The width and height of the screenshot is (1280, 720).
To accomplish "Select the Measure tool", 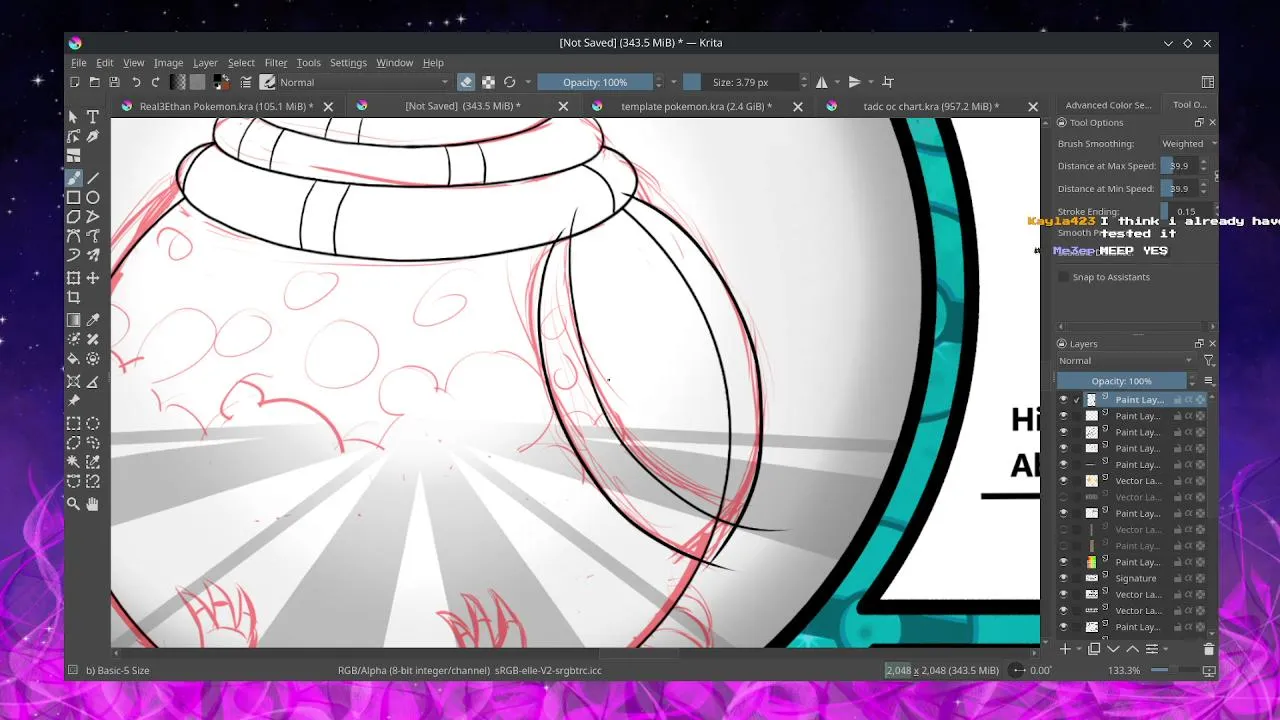I will (93, 381).
